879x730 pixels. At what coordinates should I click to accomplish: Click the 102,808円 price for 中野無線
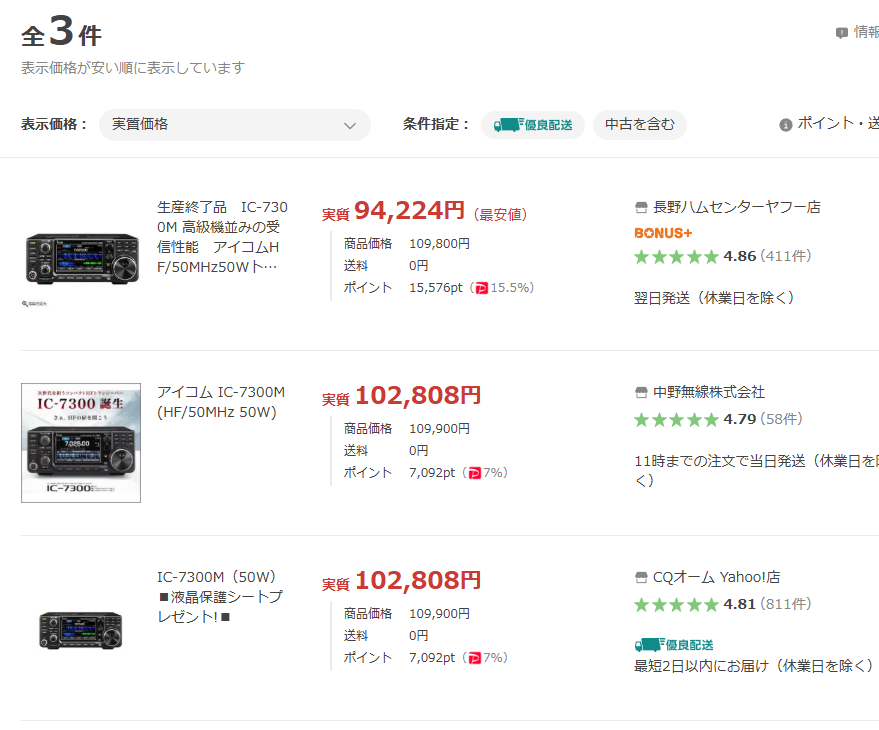pyautogui.click(x=418, y=396)
